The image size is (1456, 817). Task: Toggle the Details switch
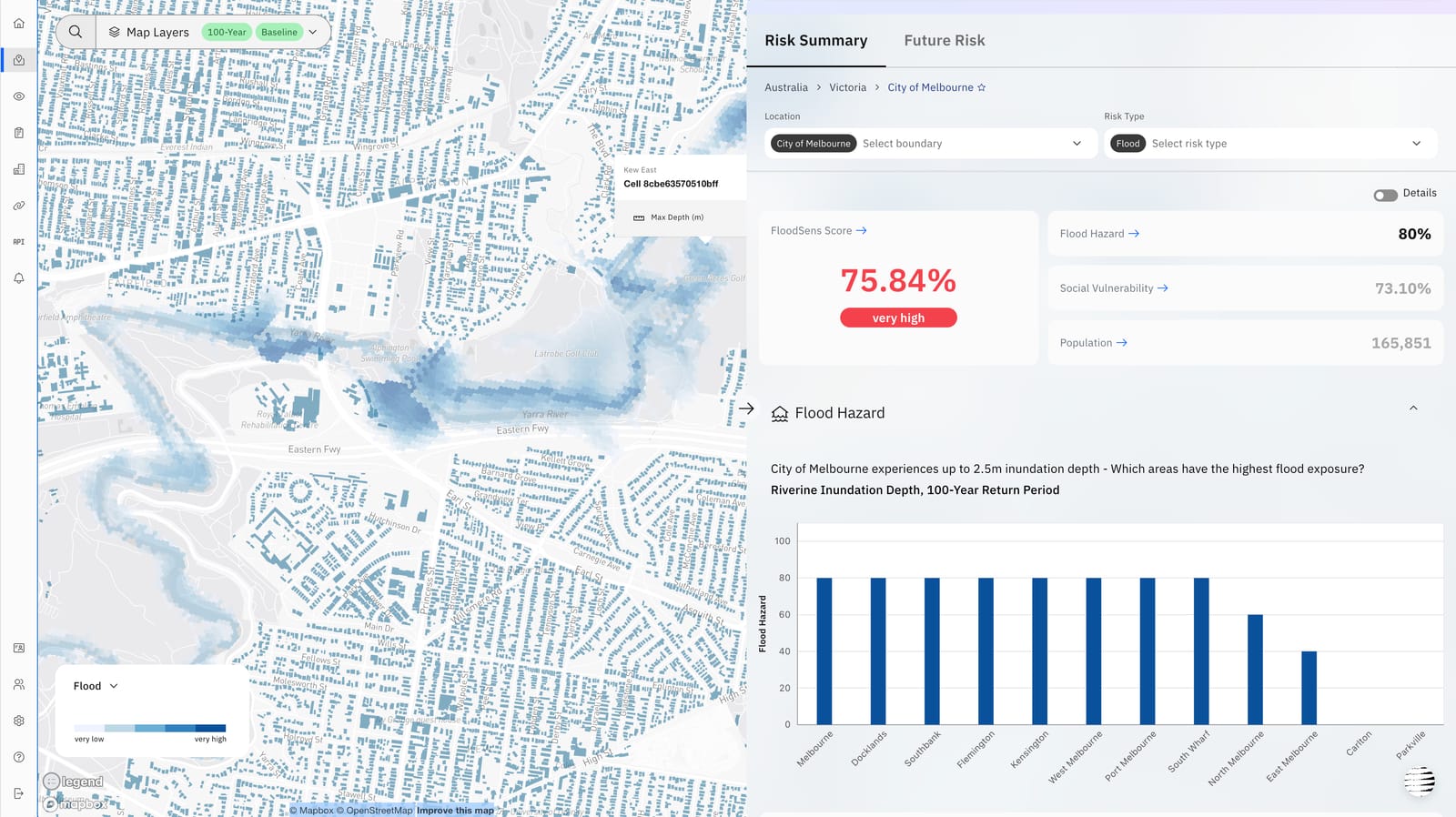click(x=1385, y=195)
